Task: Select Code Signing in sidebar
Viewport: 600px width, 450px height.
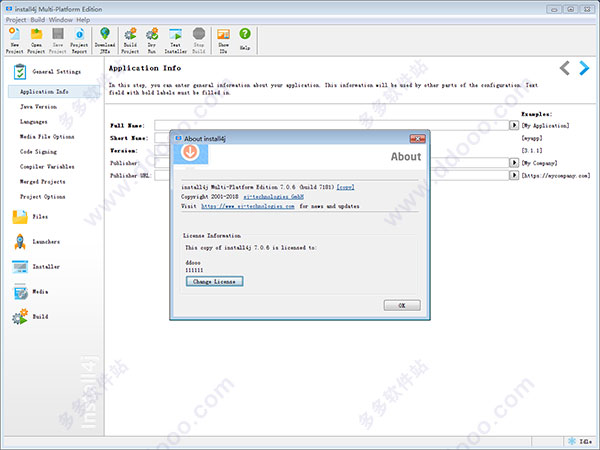Action: pyautogui.click(x=38, y=152)
